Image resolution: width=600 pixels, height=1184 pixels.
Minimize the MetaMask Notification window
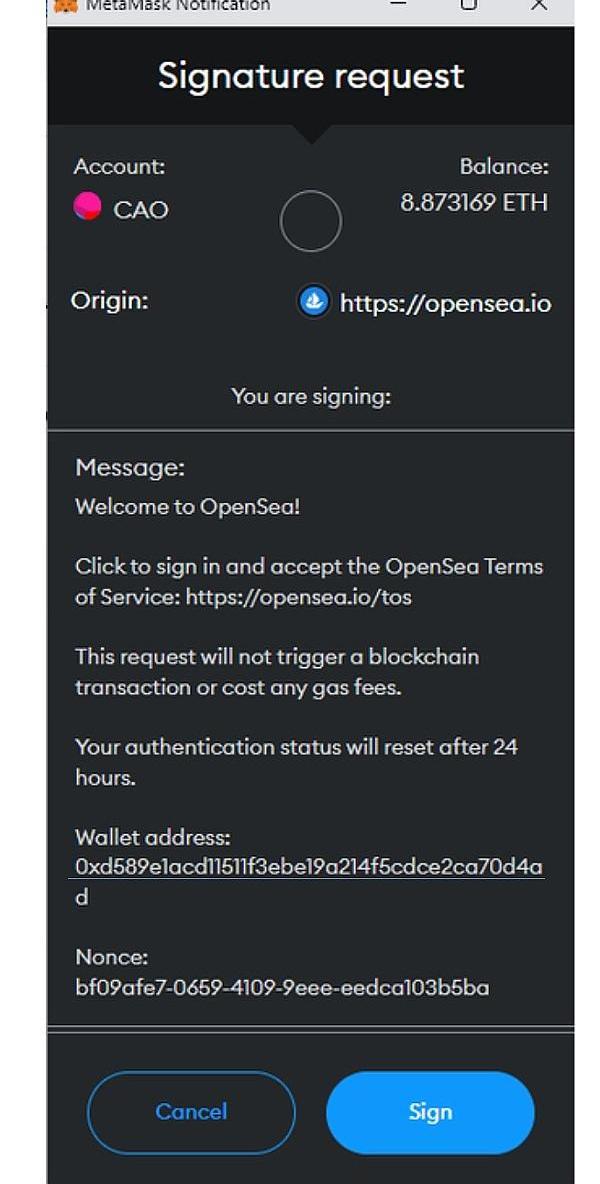point(399,5)
